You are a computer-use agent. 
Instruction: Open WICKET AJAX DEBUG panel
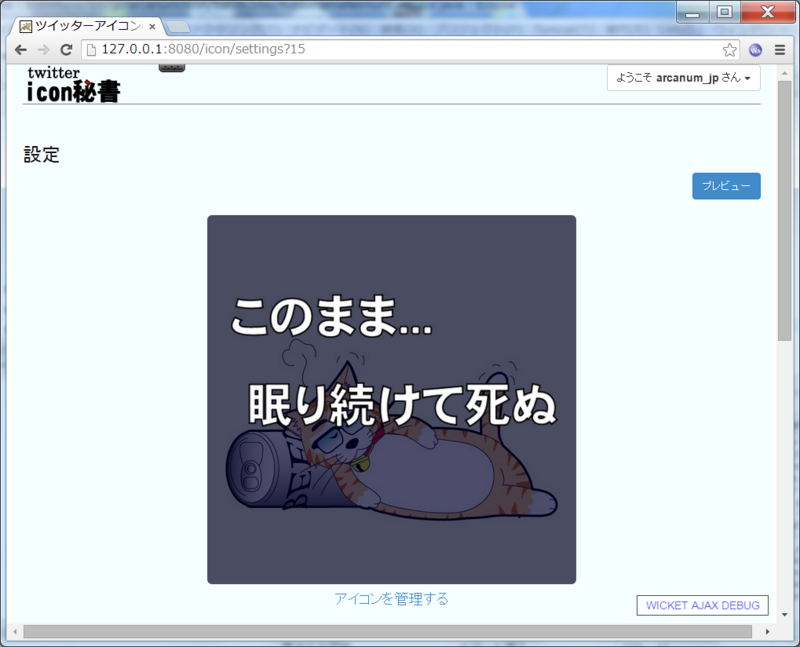tap(703, 605)
